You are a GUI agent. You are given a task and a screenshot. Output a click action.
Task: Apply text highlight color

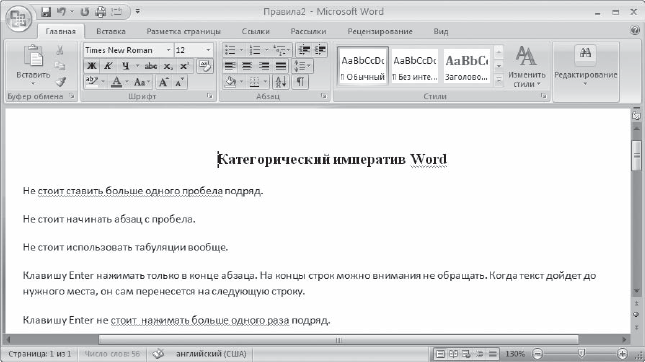tap(91, 82)
